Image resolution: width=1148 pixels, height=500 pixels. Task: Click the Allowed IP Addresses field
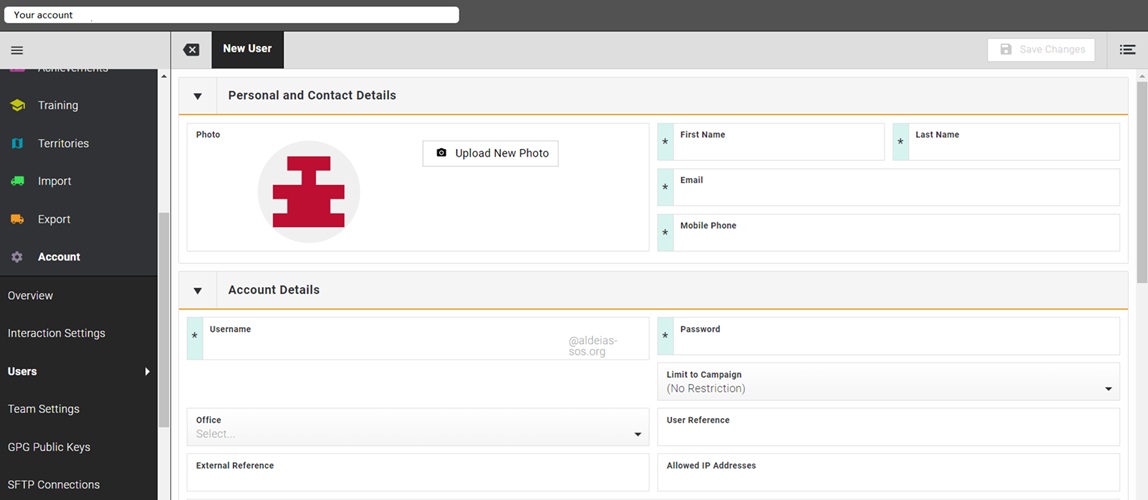click(888, 472)
